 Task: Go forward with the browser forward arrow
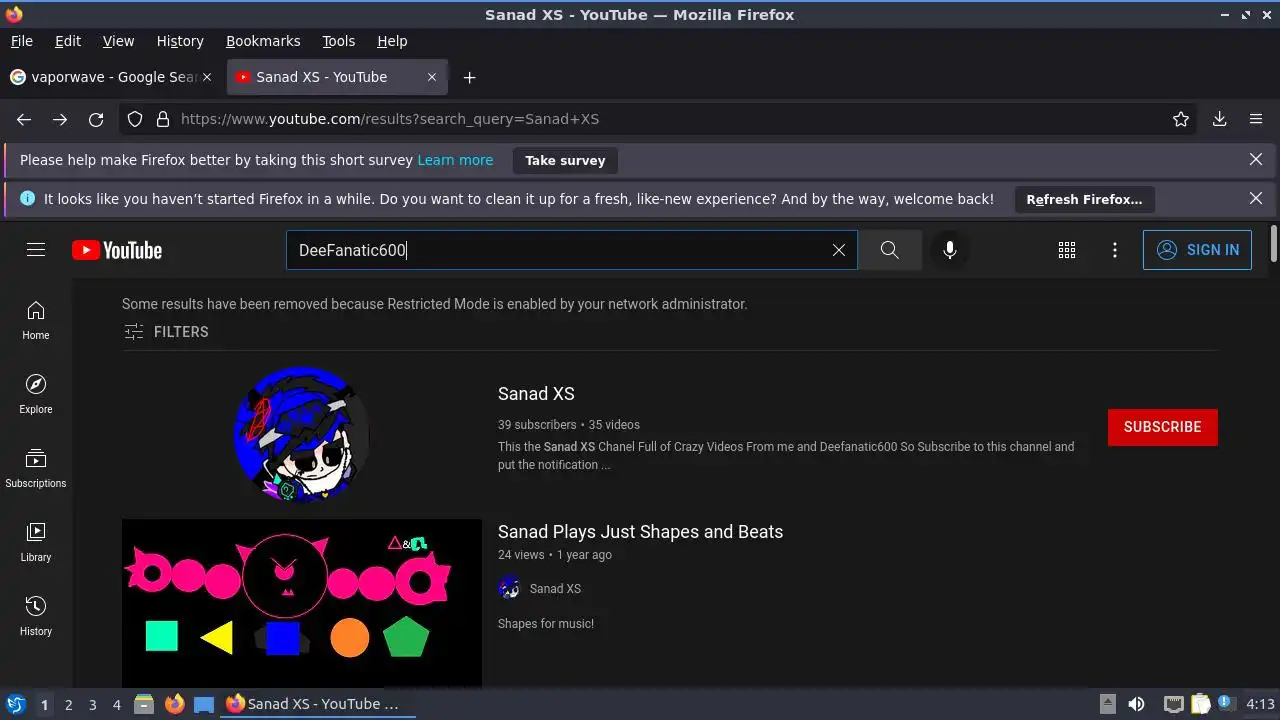[60, 119]
